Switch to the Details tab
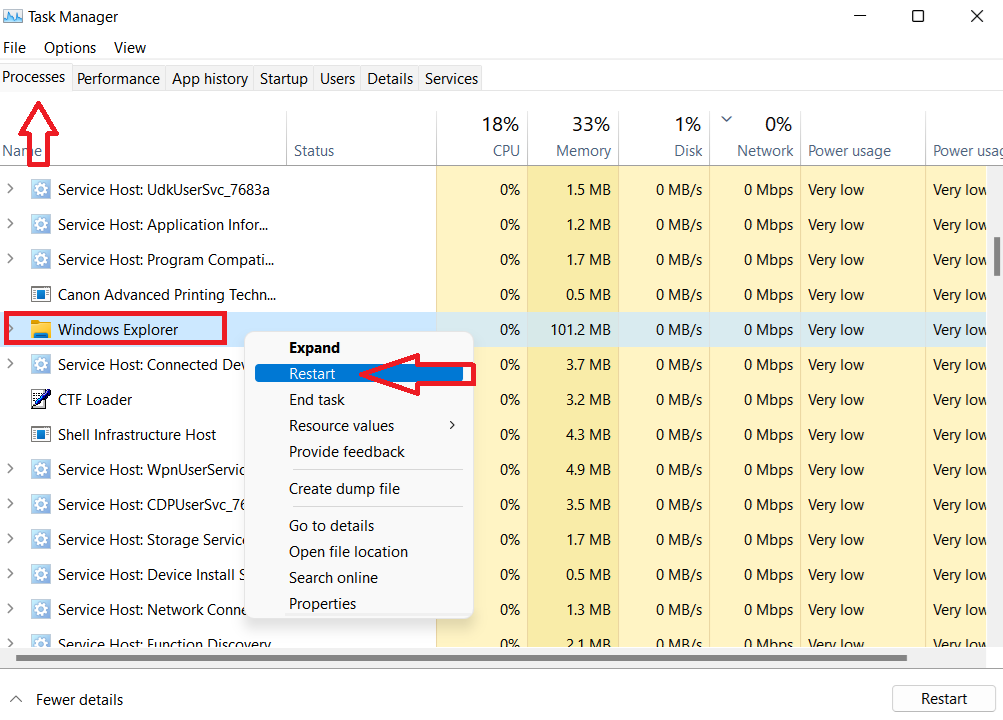This screenshot has height=720, width=1003. pos(390,79)
